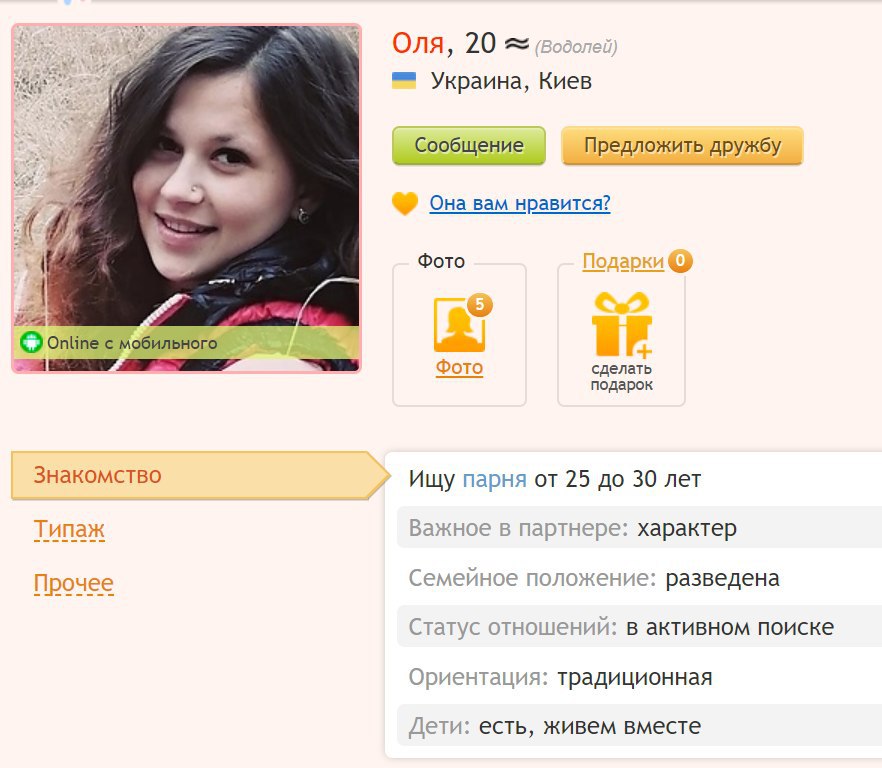Switch to the Прочее tab
This screenshot has height=768, width=882.
[74, 583]
